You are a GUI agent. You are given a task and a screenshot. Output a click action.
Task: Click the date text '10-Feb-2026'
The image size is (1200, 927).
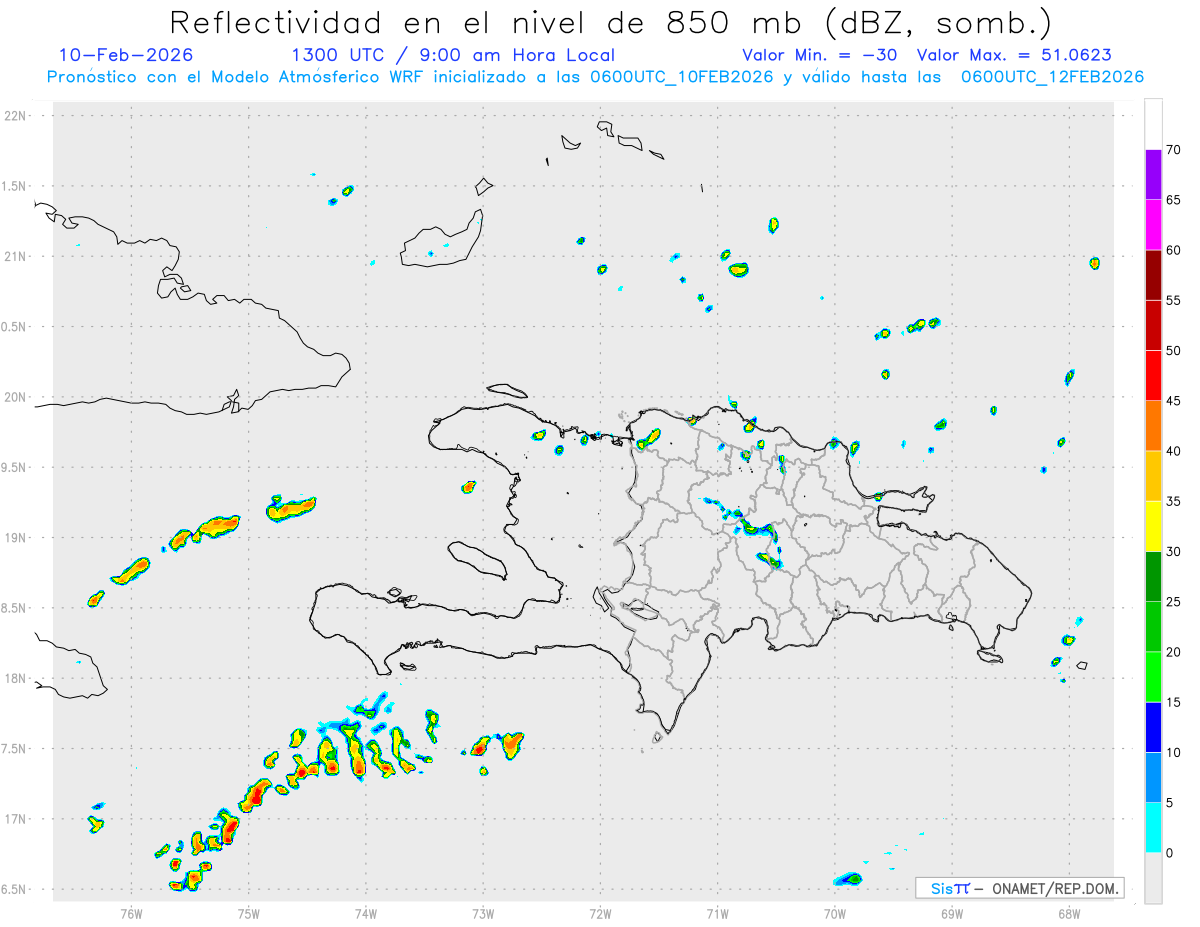tap(126, 55)
